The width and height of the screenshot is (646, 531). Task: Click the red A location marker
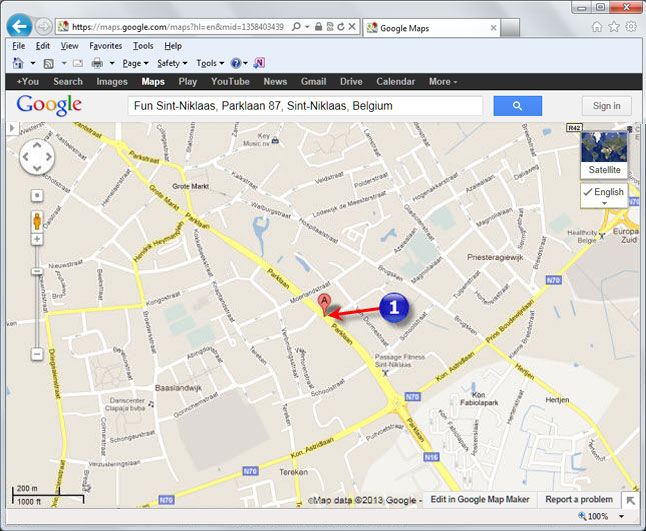tap(325, 305)
